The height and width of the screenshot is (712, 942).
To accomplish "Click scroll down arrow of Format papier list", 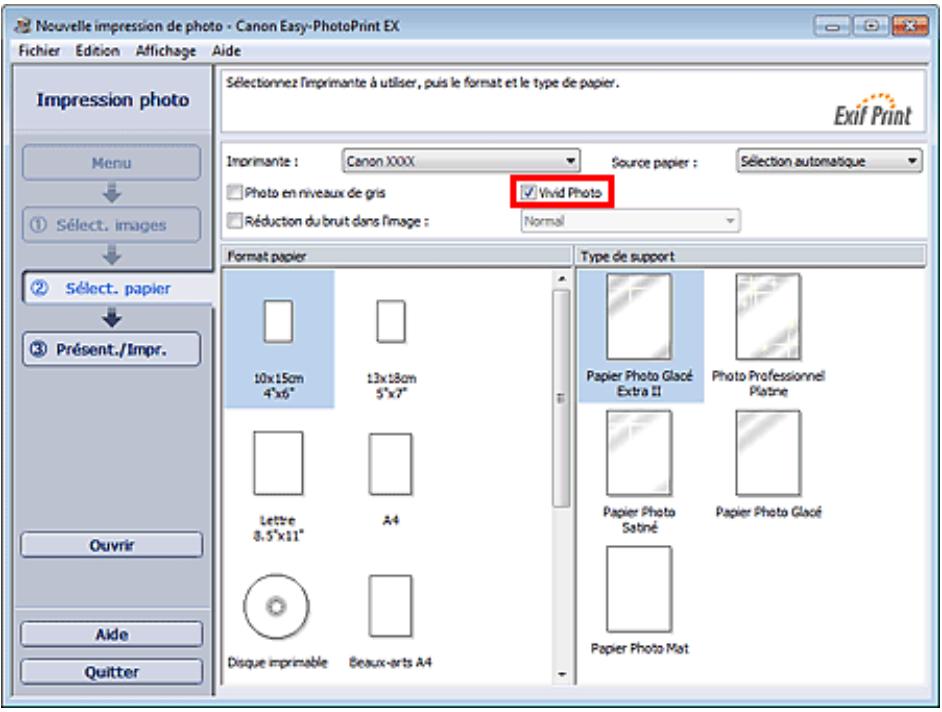I will click(x=561, y=674).
